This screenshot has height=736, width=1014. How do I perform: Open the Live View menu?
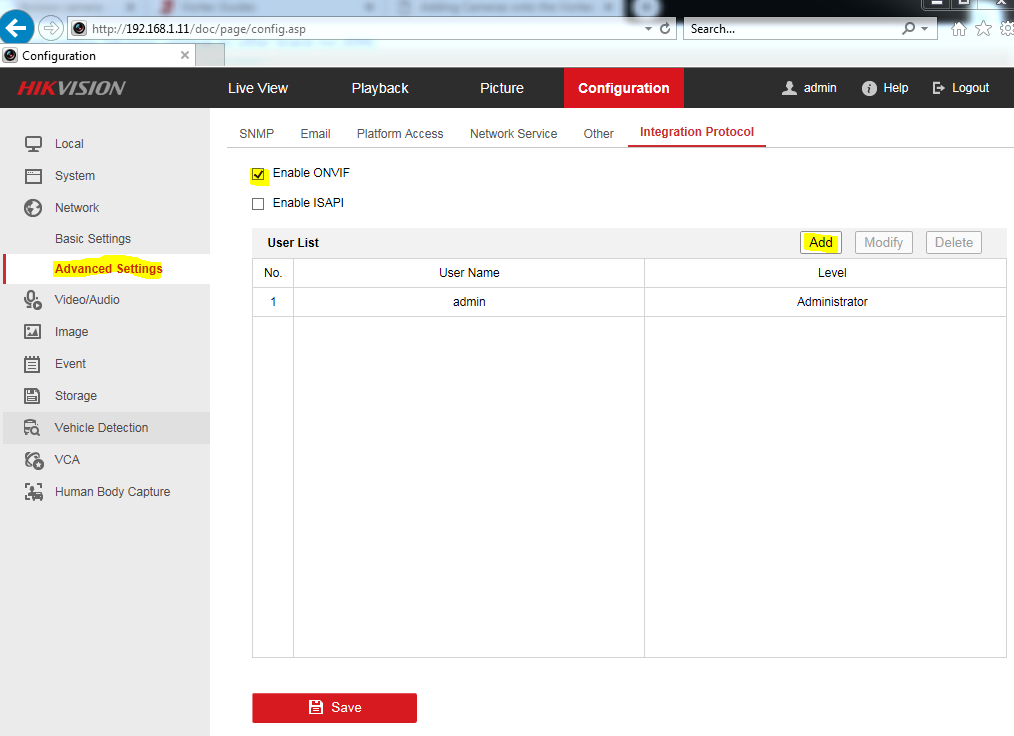[258, 88]
